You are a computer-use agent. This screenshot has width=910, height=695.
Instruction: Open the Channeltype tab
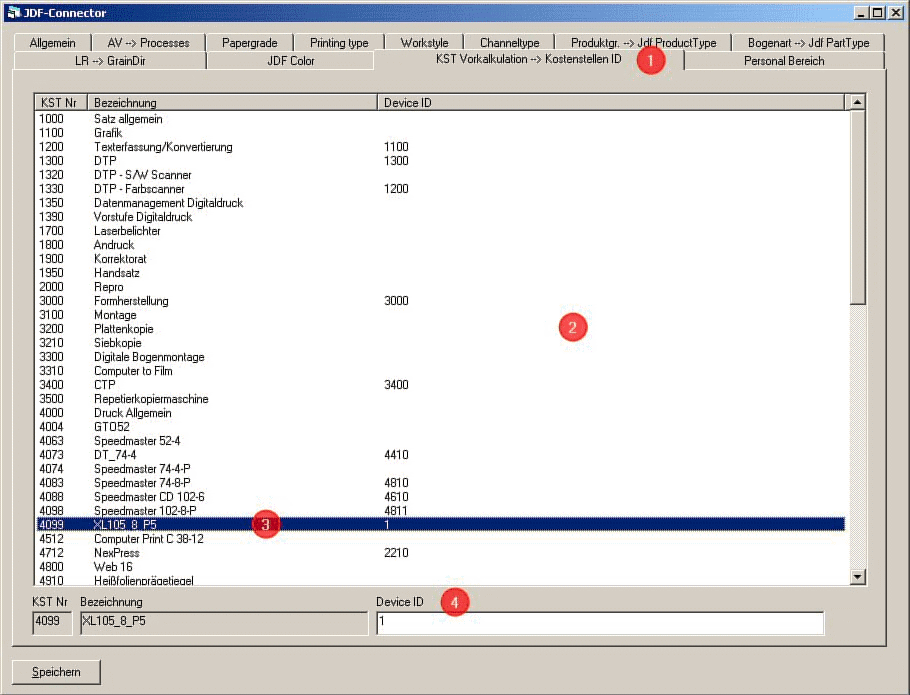510,42
